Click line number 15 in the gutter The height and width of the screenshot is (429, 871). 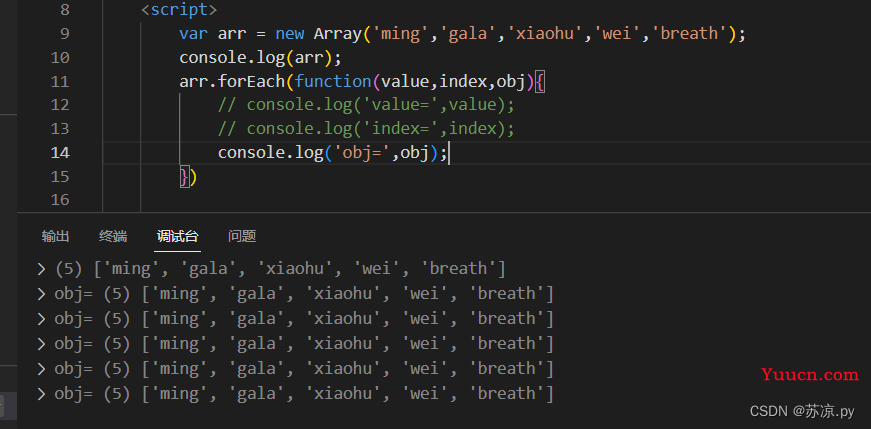60,177
